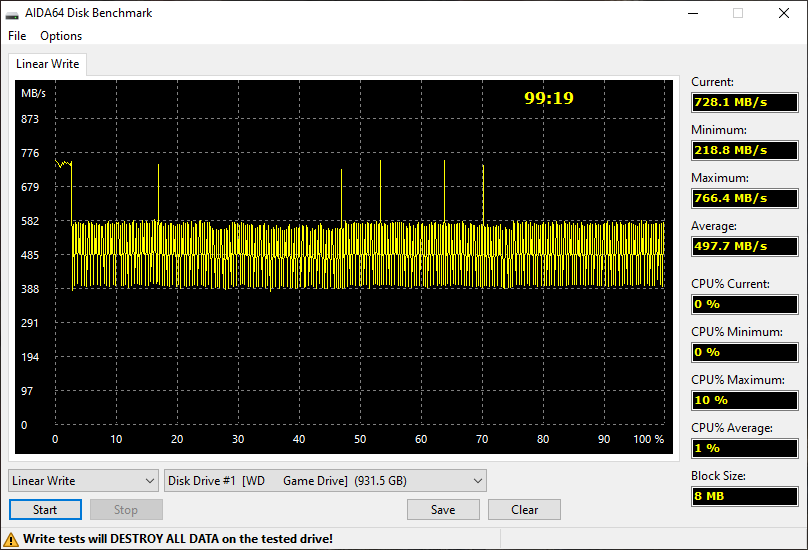This screenshot has width=808, height=550.
Task: Click the CPU% Maximum 10 % field
Action: click(x=745, y=400)
